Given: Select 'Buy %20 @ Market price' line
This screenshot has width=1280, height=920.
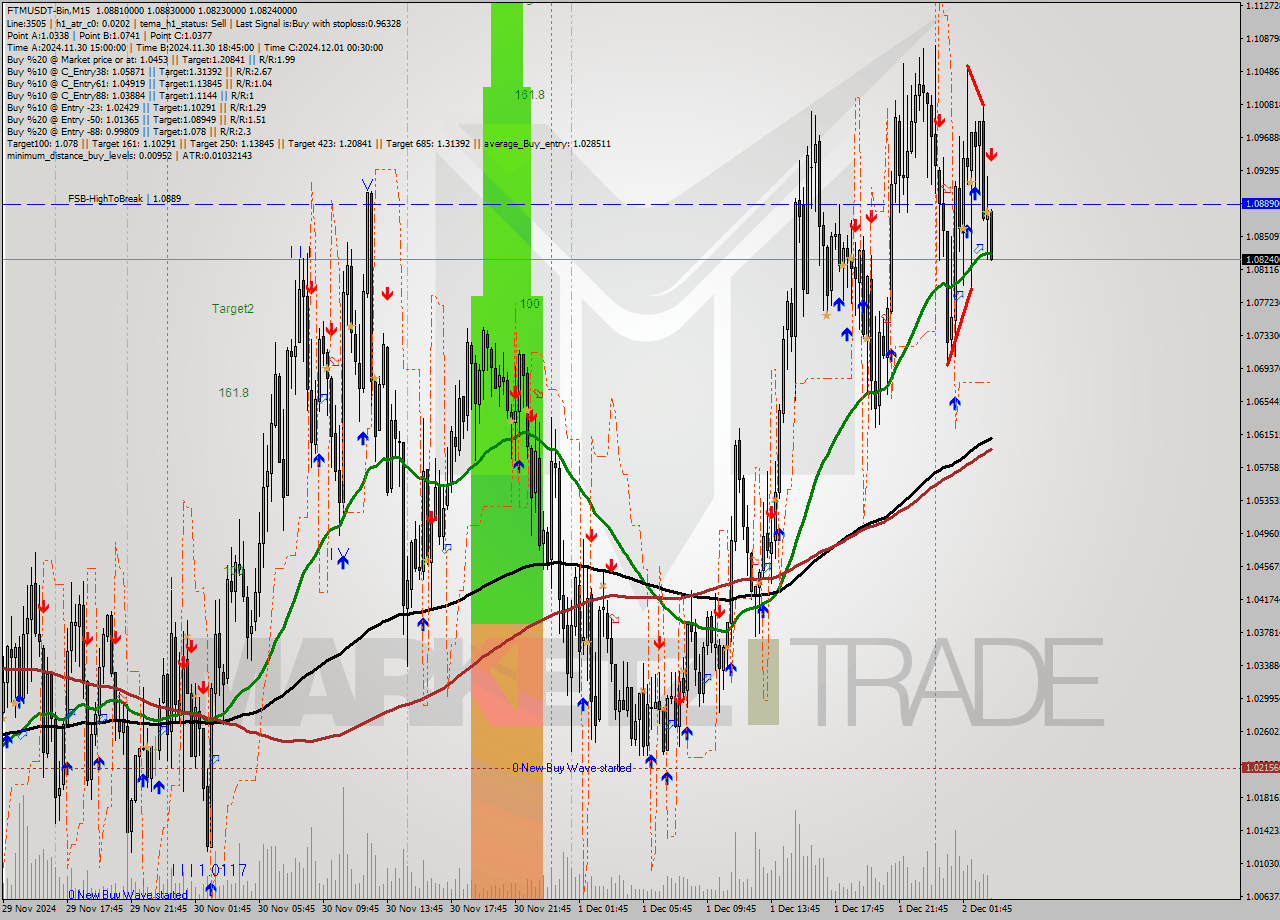Looking at the screenshot, I should [x=151, y=59].
